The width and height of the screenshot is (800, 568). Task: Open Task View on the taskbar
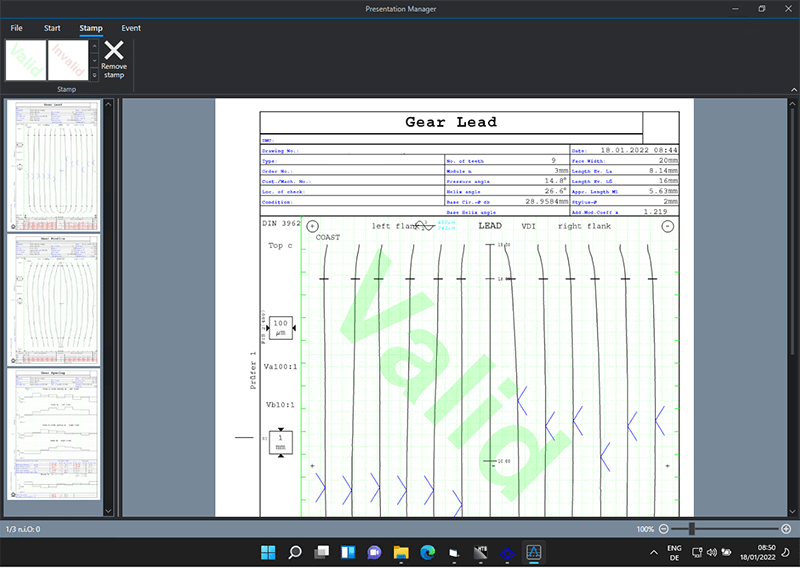click(321, 552)
